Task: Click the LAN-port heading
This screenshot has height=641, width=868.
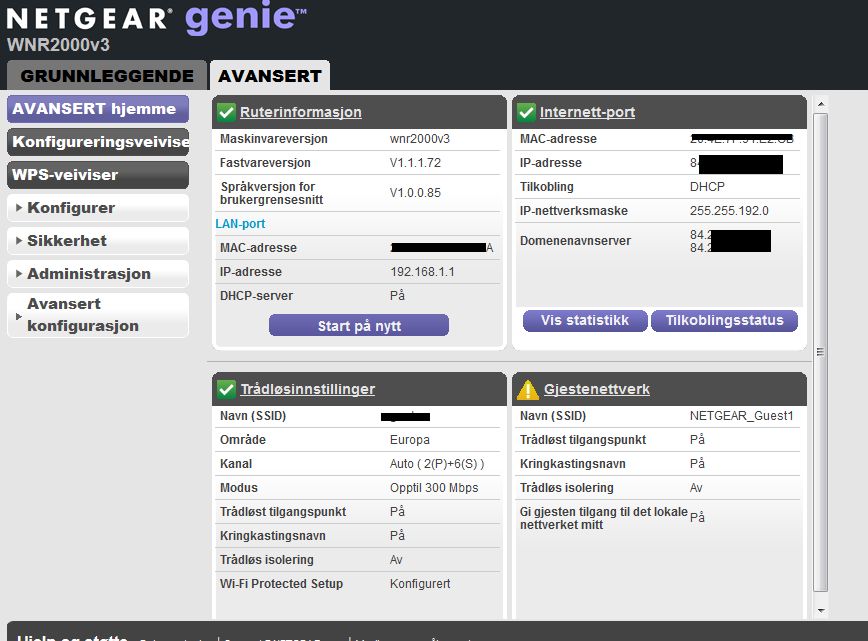Action: point(240,224)
